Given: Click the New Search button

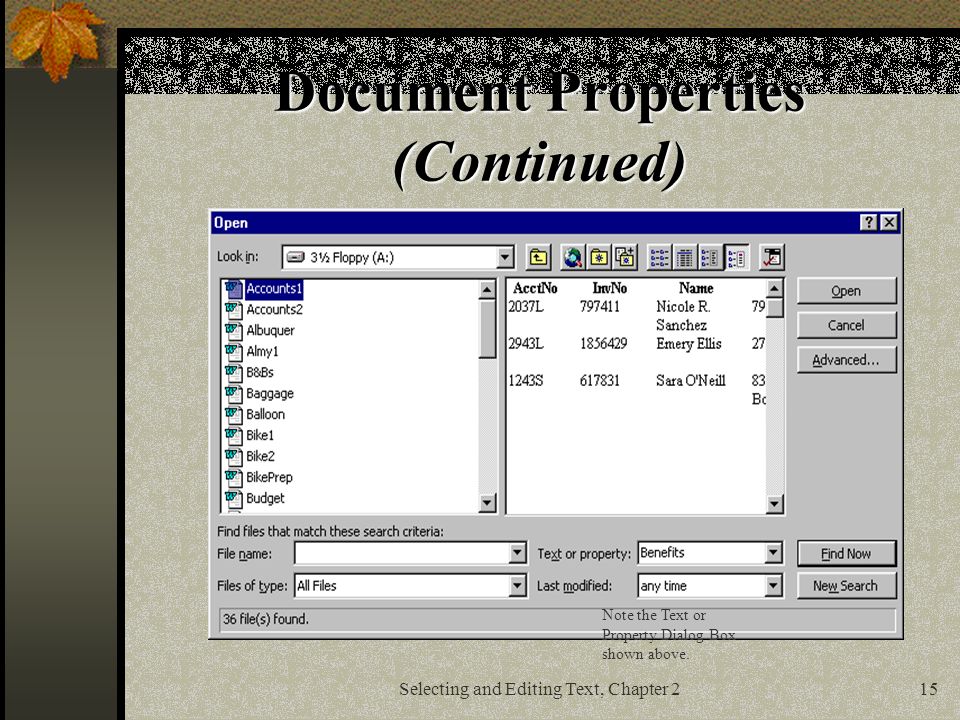Looking at the screenshot, I should [846, 586].
